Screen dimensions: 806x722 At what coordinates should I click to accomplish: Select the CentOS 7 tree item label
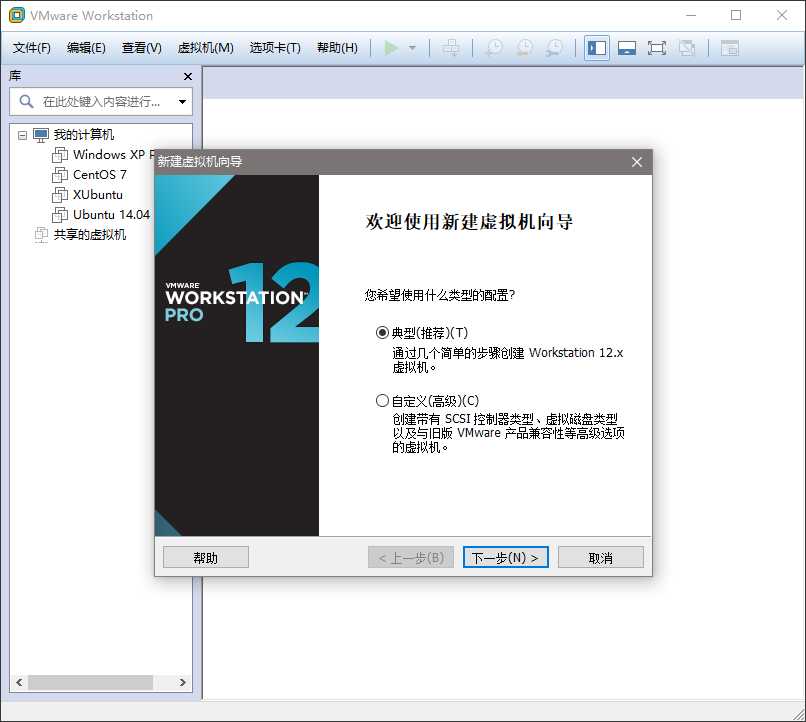(100, 175)
